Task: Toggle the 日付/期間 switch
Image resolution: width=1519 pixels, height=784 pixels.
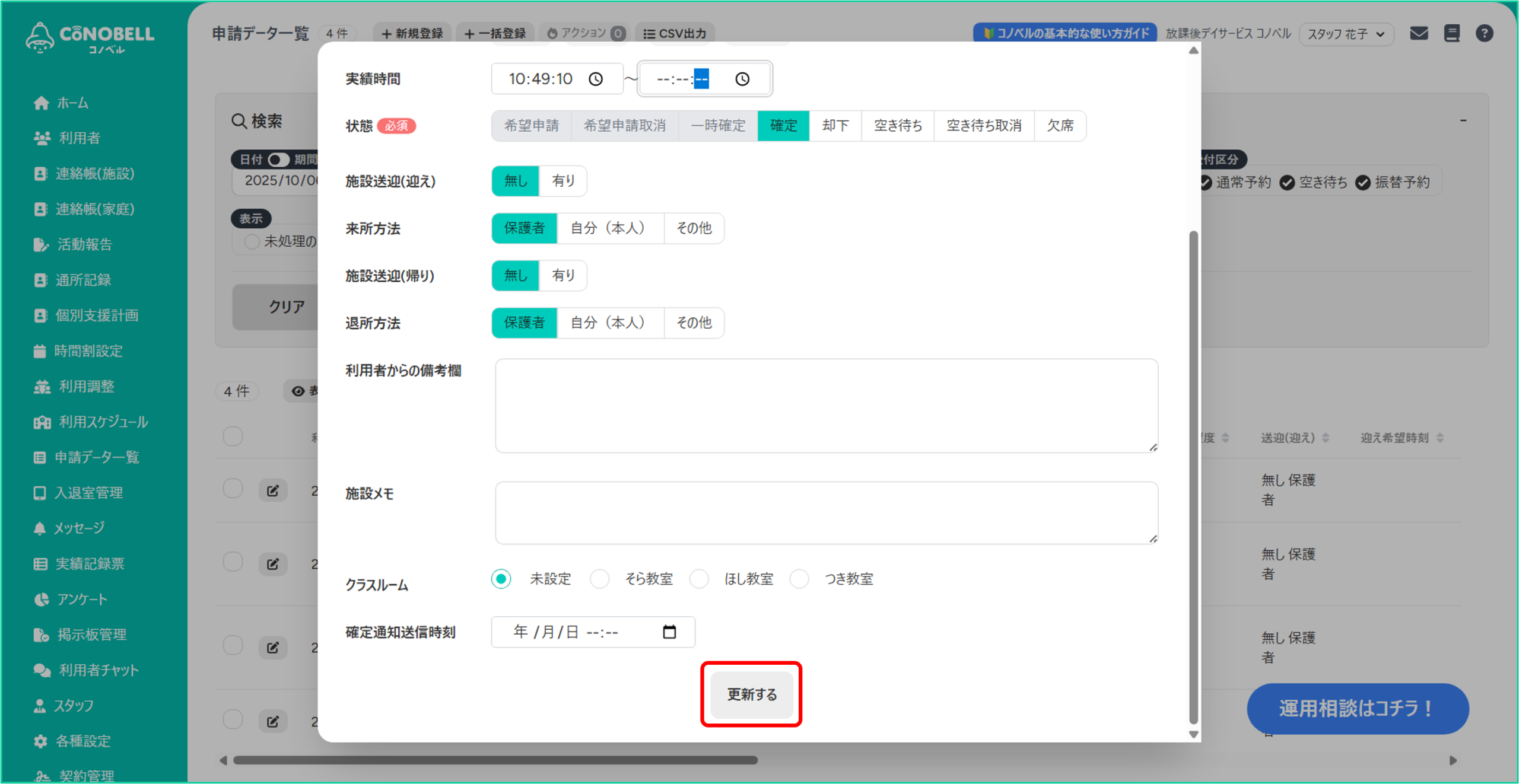Action: pyautogui.click(x=278, y=160)
